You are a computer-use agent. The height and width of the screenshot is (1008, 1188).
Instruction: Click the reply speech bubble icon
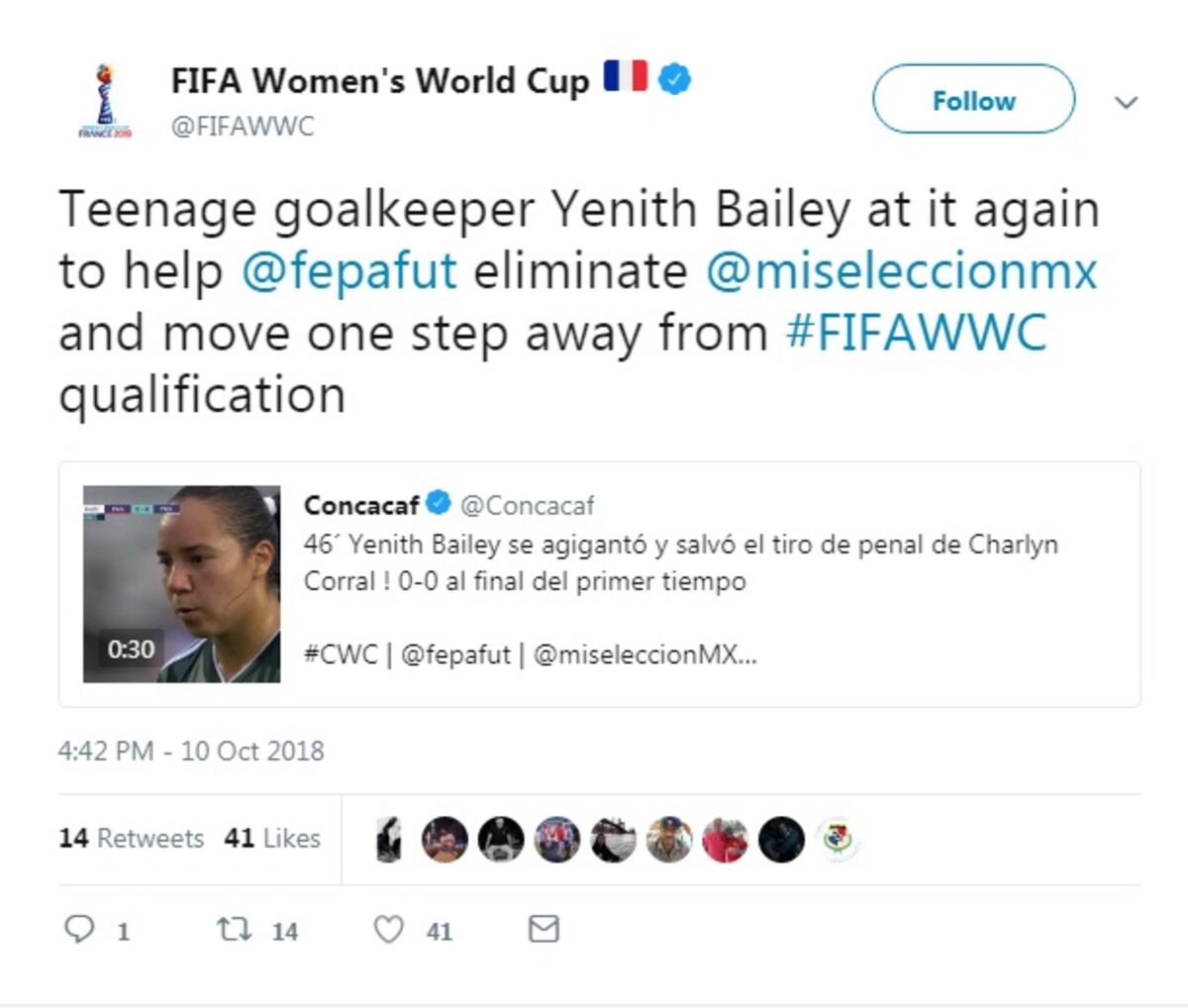pyautogui.click(x=79, y=929)
